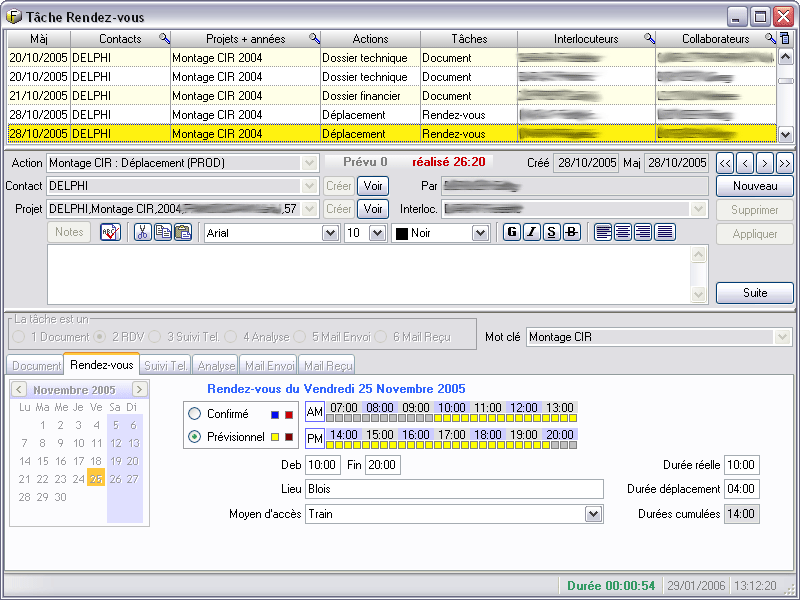Click the spell check icon
Screen dimensions: 800x600
[110, 233]
